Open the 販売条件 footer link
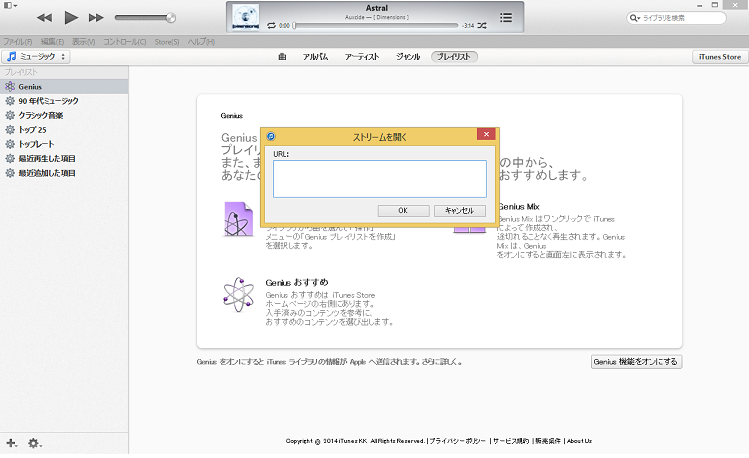 click(x=547, y=441)
